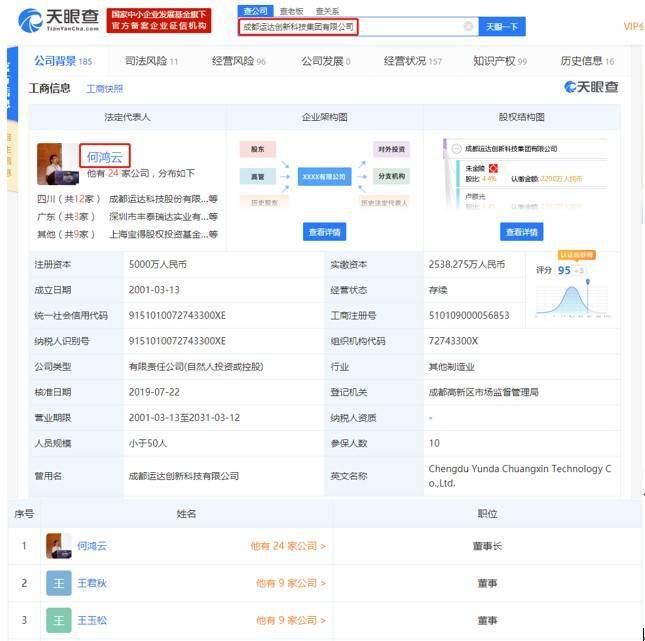Click 王玉松's avatar icon in the member list
The width and height of the screenshot is (645, 641).
58,620
